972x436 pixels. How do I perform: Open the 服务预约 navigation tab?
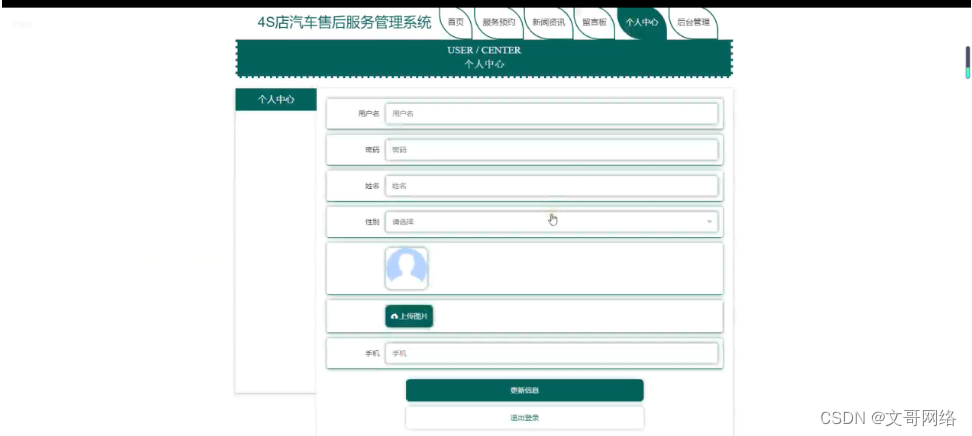coord(498,23)
